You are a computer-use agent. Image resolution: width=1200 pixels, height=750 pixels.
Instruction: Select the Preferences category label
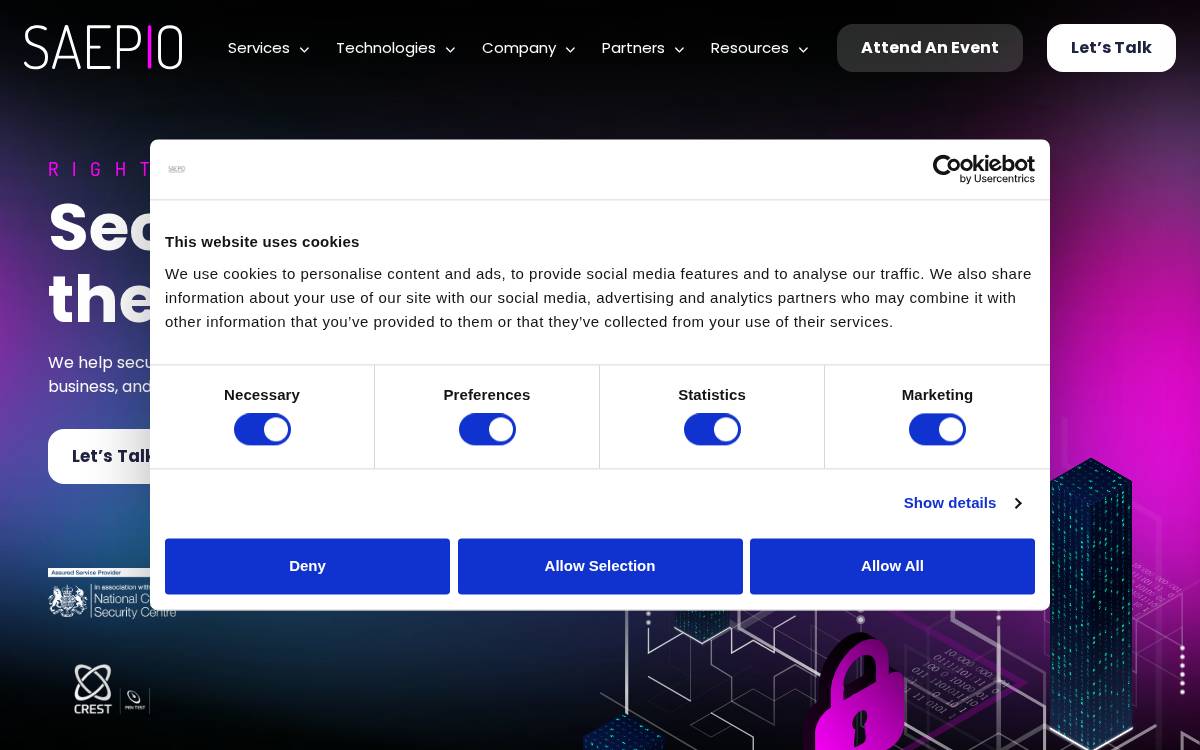pyautogui.click(x=487, y=395)
